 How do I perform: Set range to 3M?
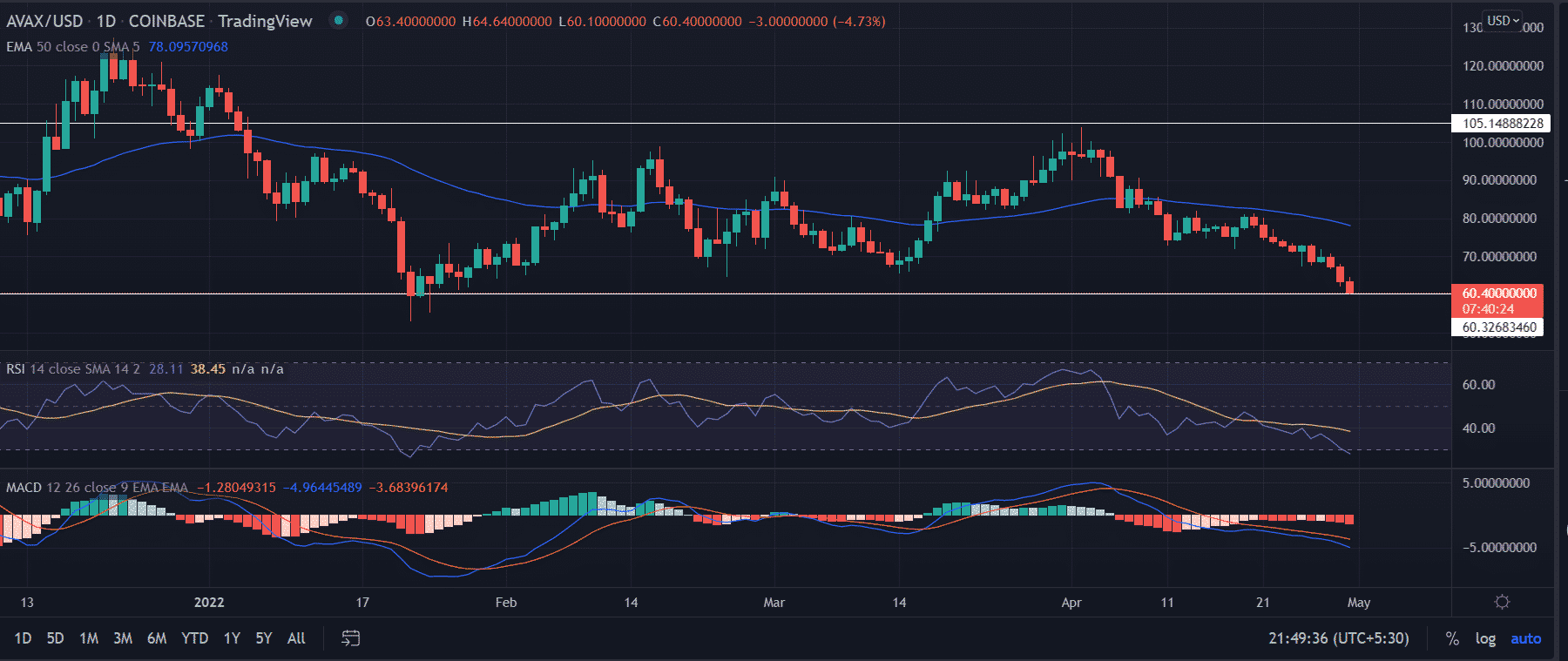123,638
